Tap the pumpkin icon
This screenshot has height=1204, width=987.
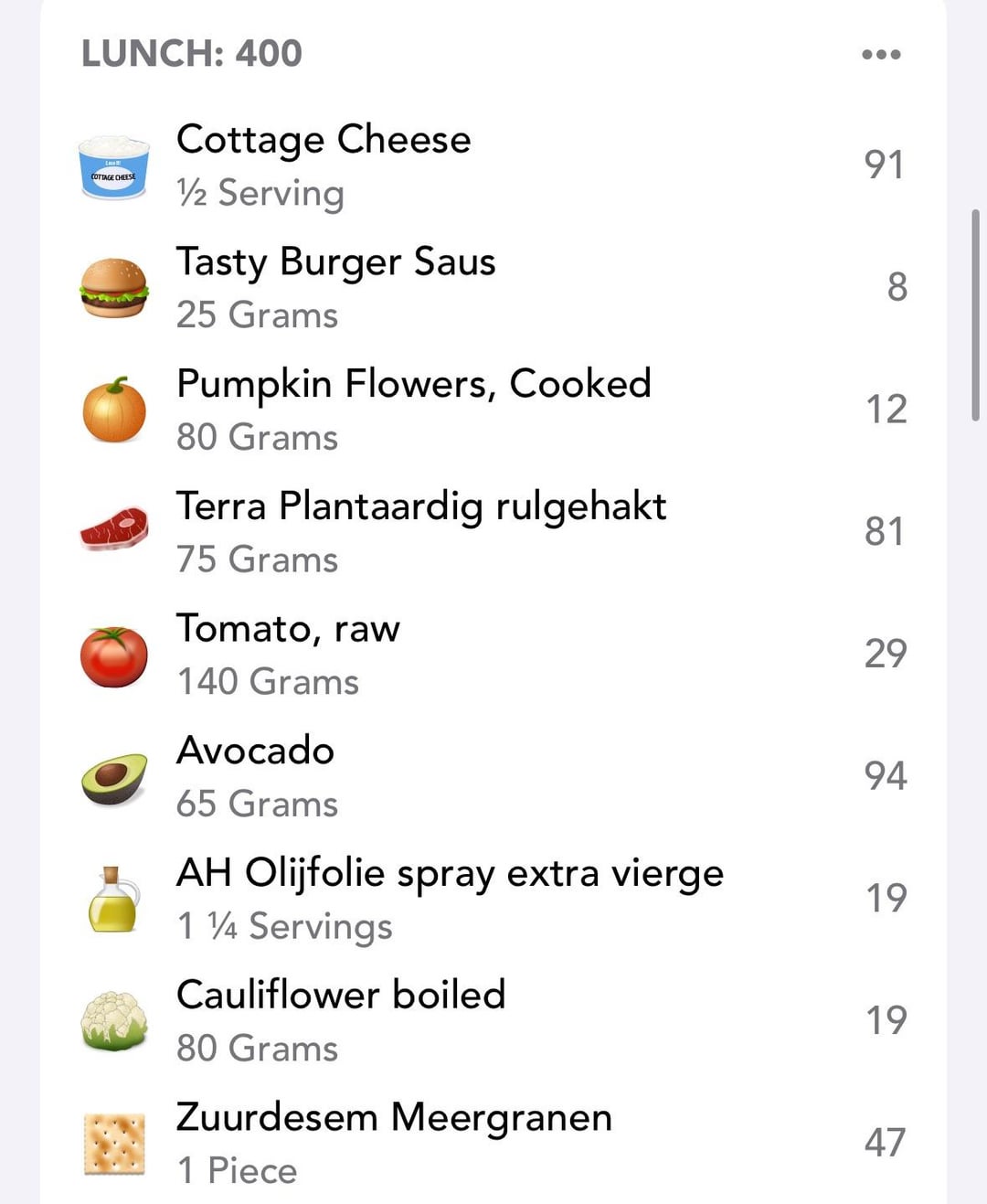point(113,410)
